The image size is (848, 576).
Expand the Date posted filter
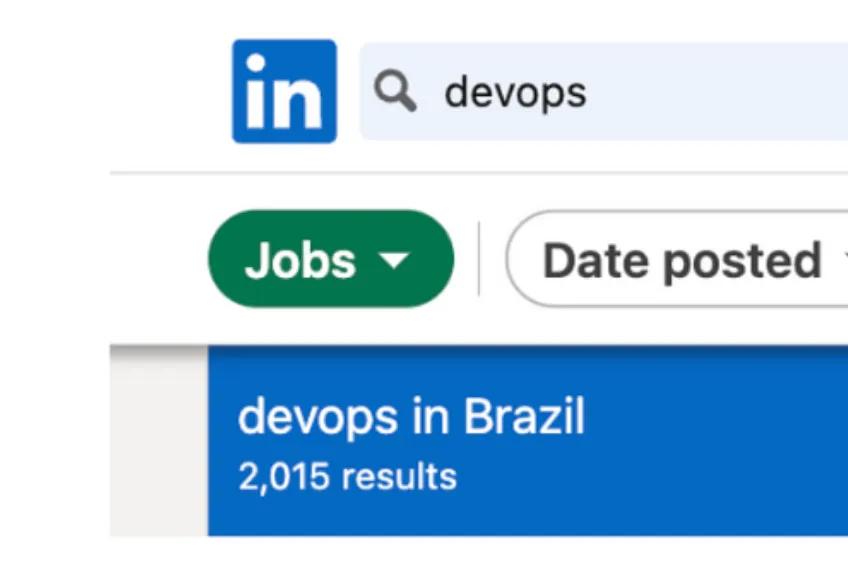pyautogui.click(x=680, y=260)
